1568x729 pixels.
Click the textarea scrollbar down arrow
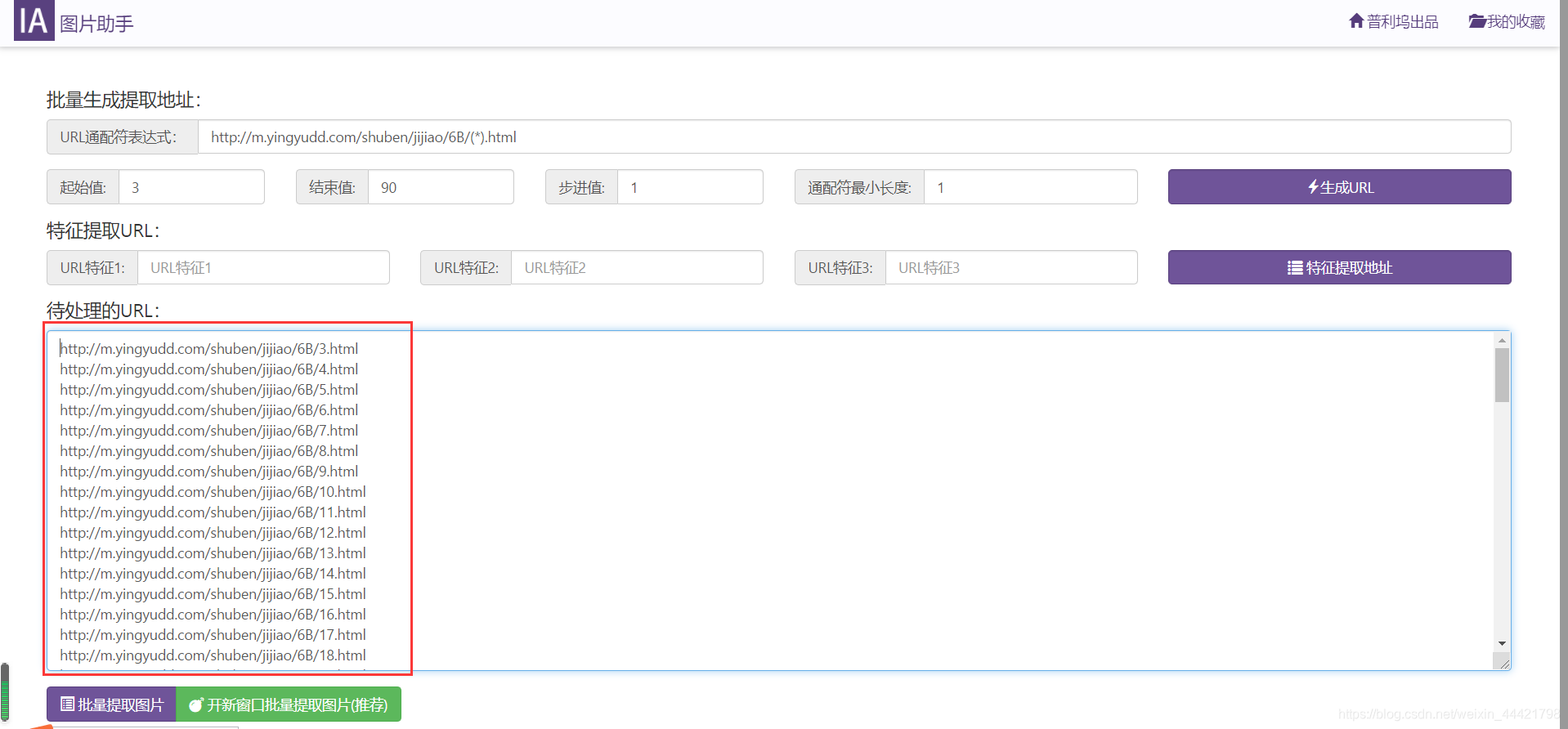click(x=1502, y=644)
